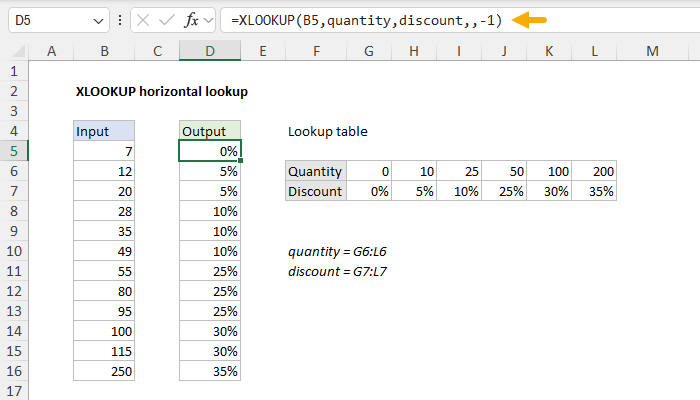This screenshot has width=700, height=400.
Task: Select row 10 header
Action: 14,251
